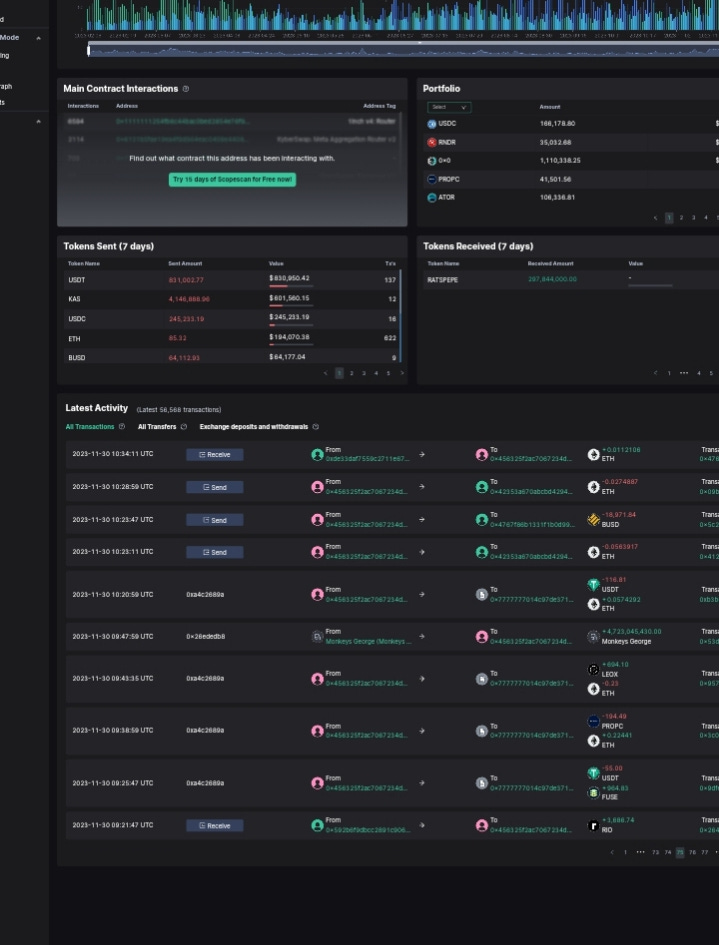Click the RATSPEPE row in Tokens Received

click(571, 280)
